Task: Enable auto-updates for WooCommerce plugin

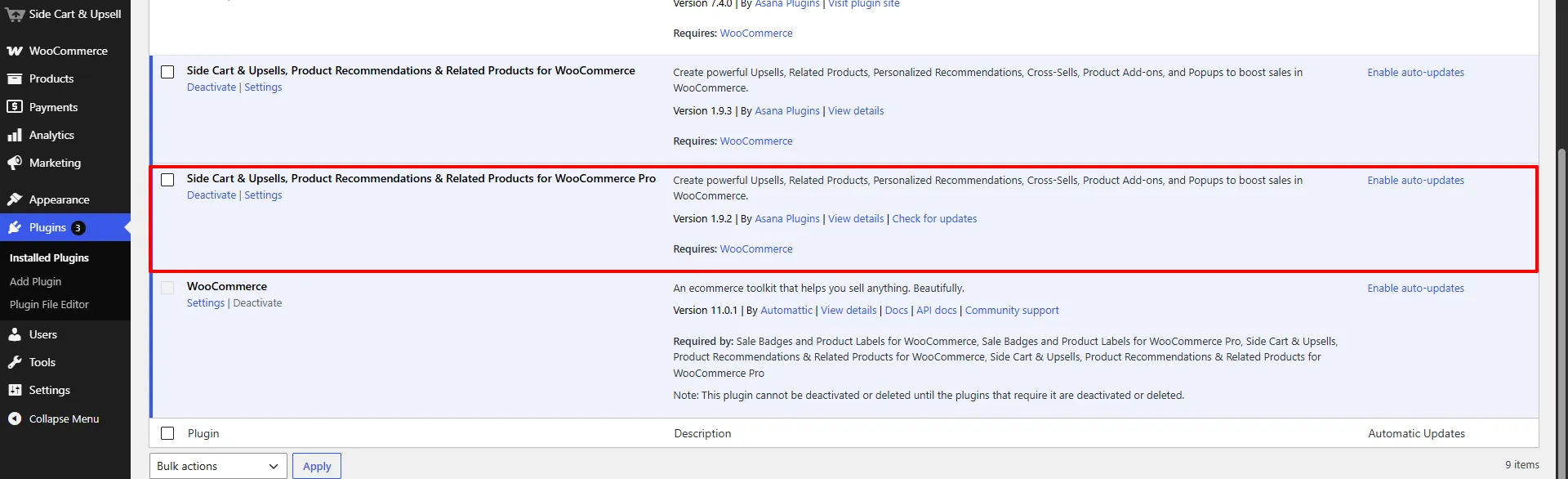Action: [x=1415, y=289]
